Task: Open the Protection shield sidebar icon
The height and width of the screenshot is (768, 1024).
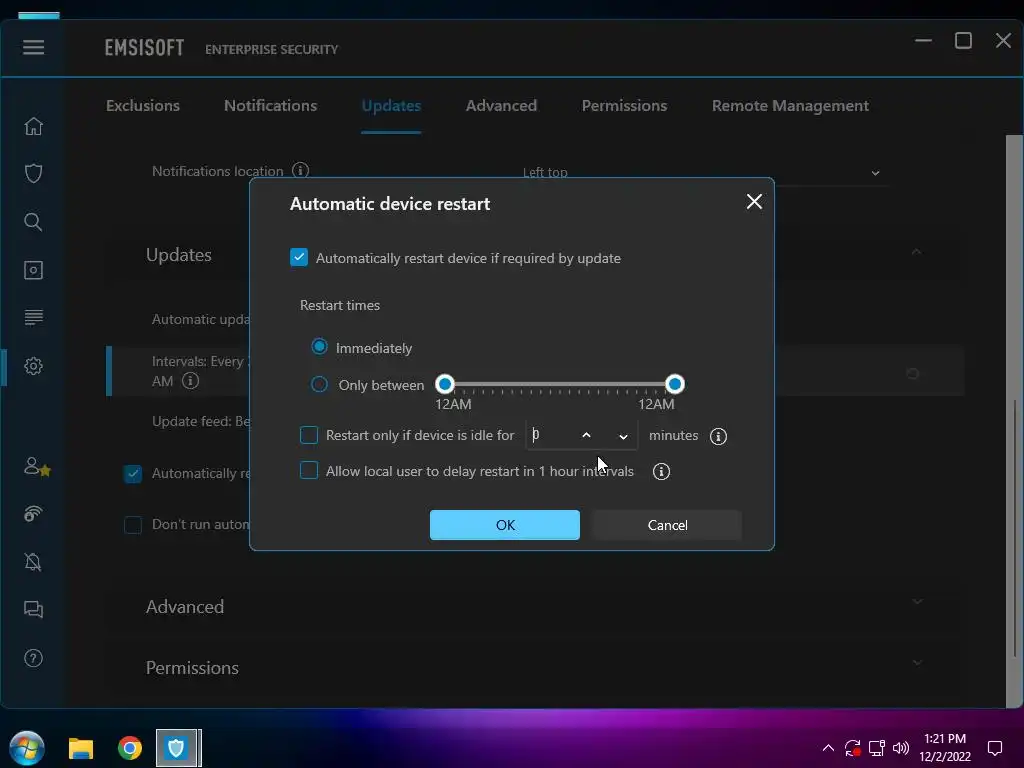Action: 33,174
